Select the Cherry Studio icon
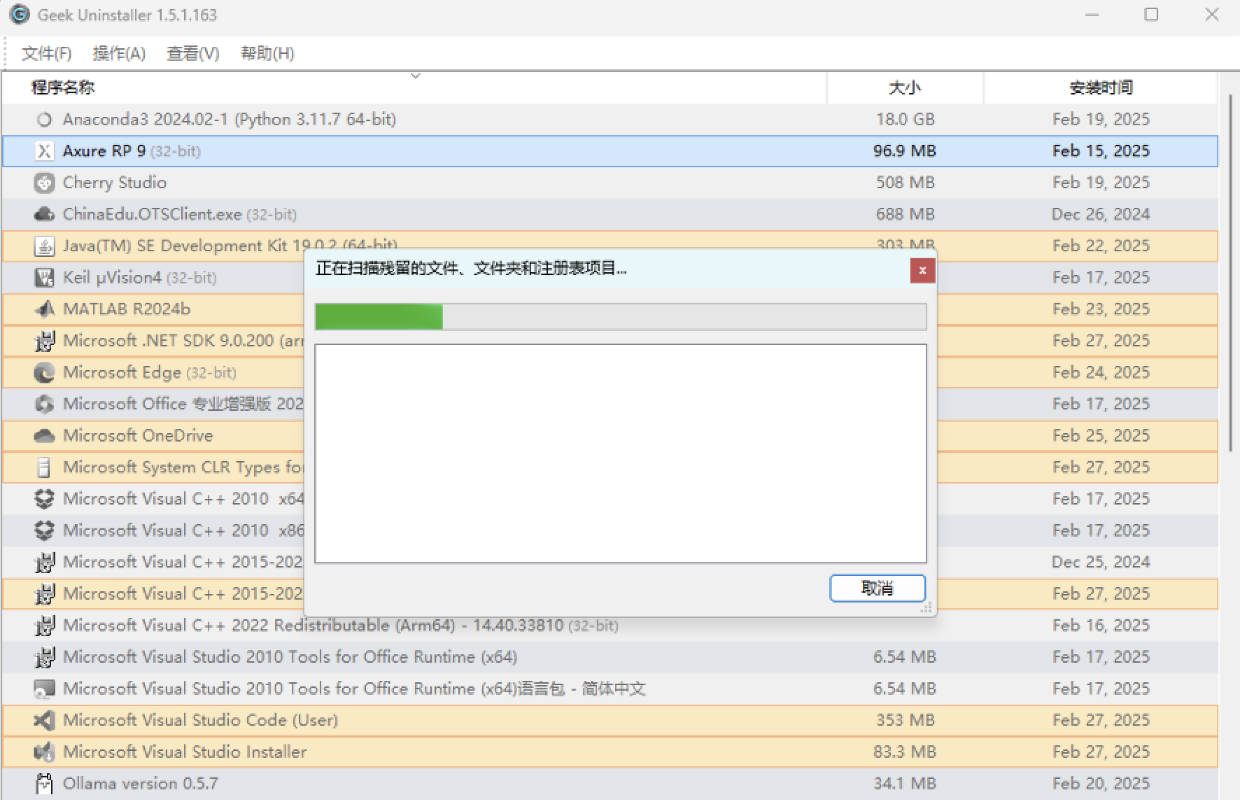Image resolution: width=1240 pixels, height=800 pixels. pyautogui.click(x=43, y=183)
